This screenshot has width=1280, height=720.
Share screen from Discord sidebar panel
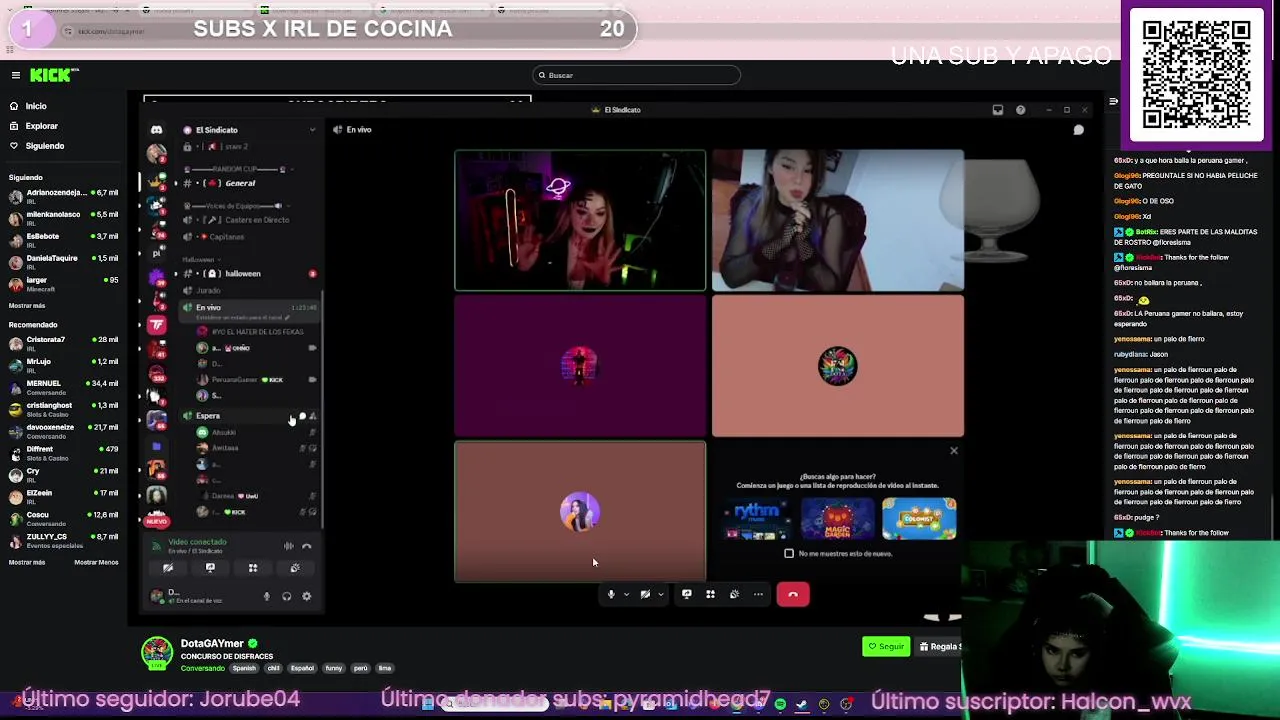coord(210,568)
